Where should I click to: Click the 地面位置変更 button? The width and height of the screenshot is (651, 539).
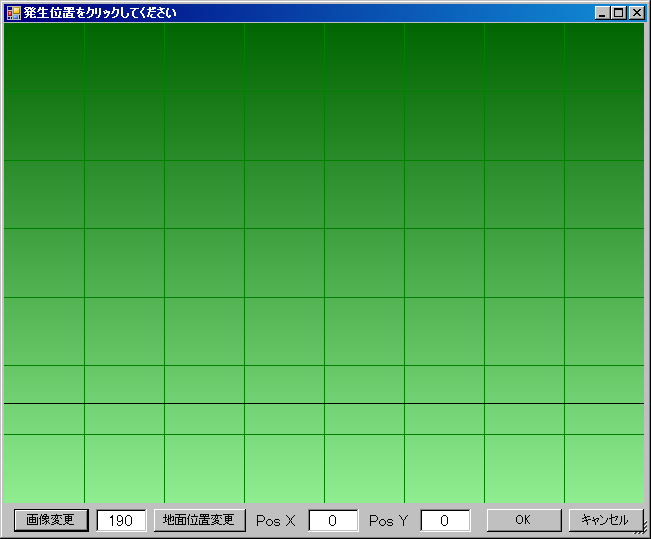(x=200, y=520)
